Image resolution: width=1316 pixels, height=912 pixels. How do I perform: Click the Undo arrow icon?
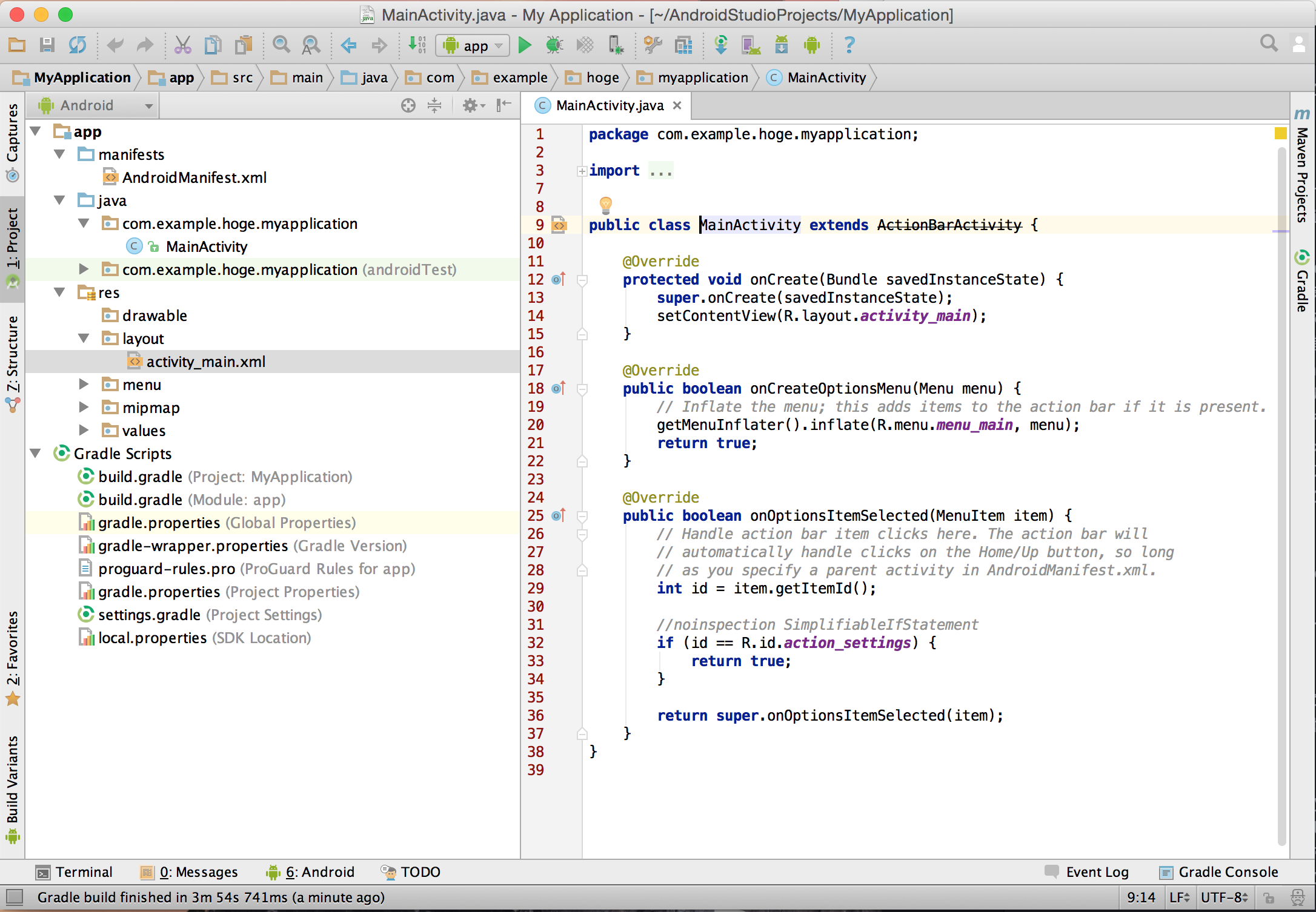coord(115,45)
